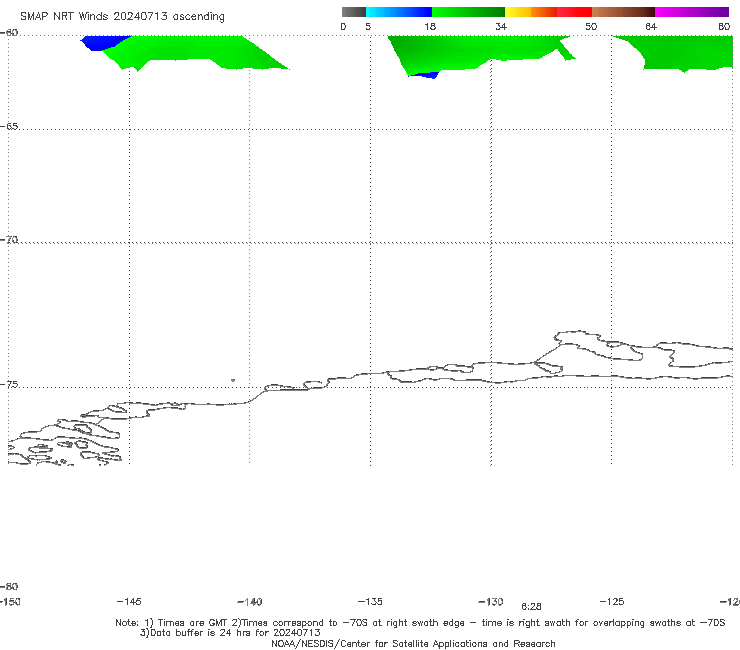Click the longitude label '-140'
Screen dimensions: 740x650
coord(250,602)
